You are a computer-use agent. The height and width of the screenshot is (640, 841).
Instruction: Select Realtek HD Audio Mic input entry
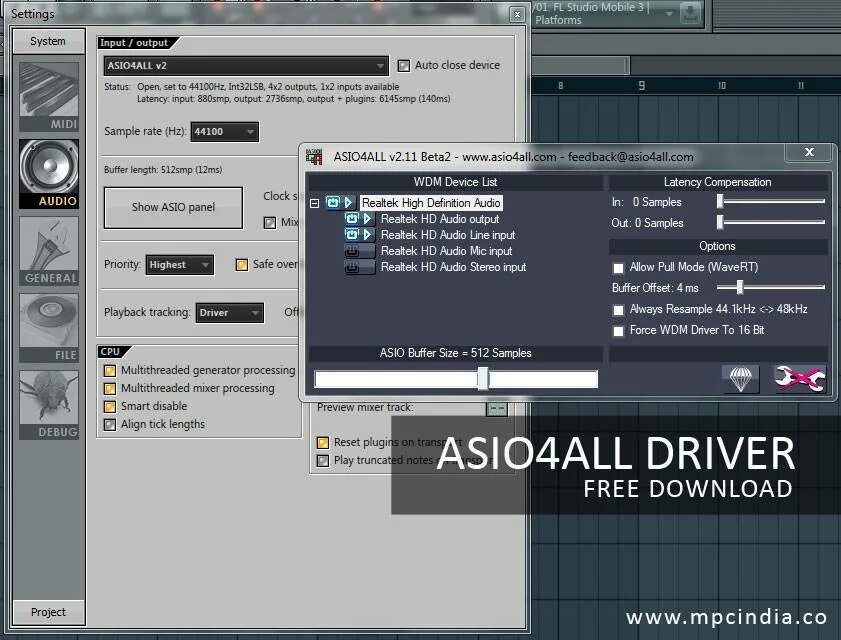point(446,251)
